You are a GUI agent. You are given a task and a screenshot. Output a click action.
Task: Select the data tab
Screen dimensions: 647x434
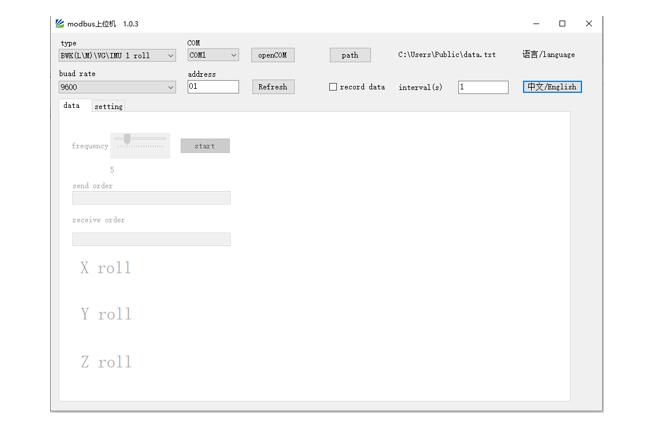point(72,105)
